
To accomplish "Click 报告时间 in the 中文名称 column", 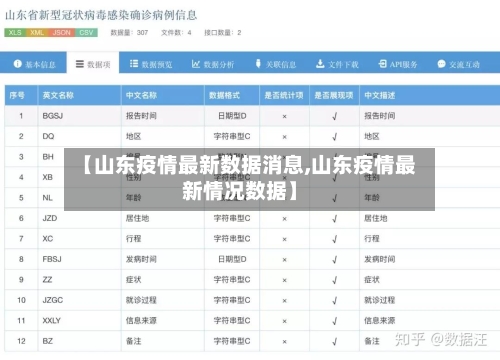I will tap(141, 116).
